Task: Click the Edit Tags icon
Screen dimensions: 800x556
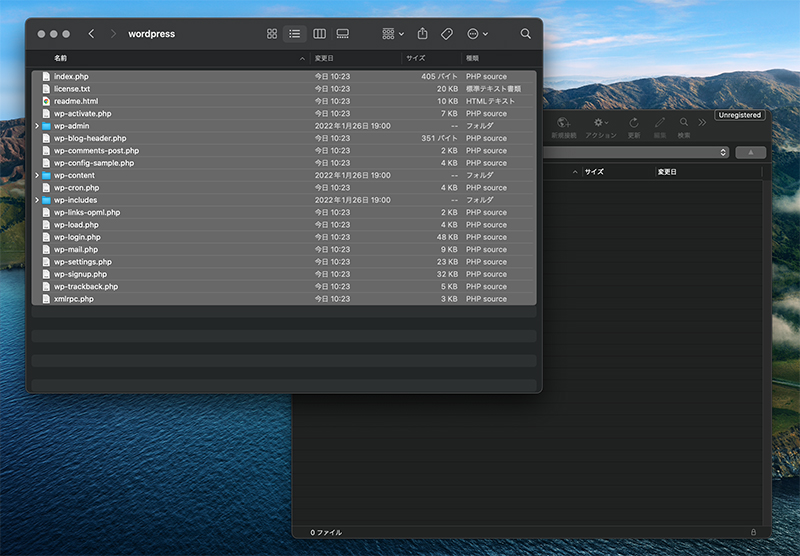Action: pyautogui.click(x=447, y=34)
